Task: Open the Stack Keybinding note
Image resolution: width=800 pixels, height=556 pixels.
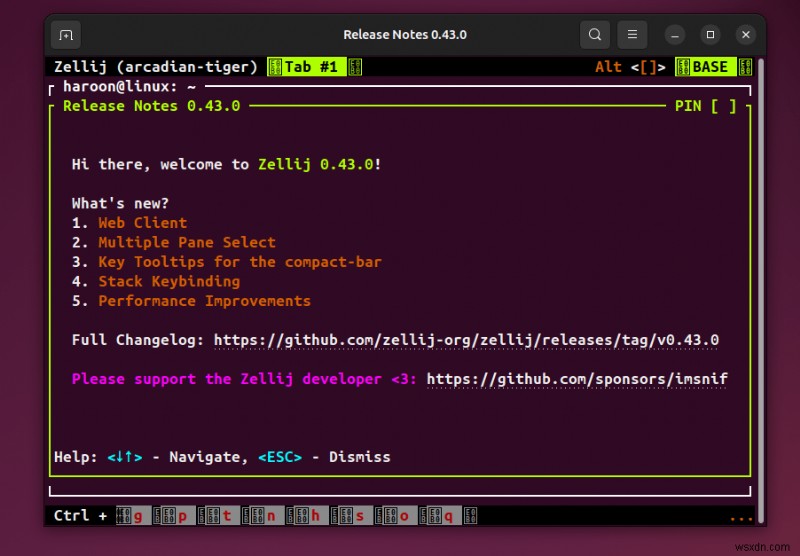Action: pyautogui.click(x=169, y=282)
